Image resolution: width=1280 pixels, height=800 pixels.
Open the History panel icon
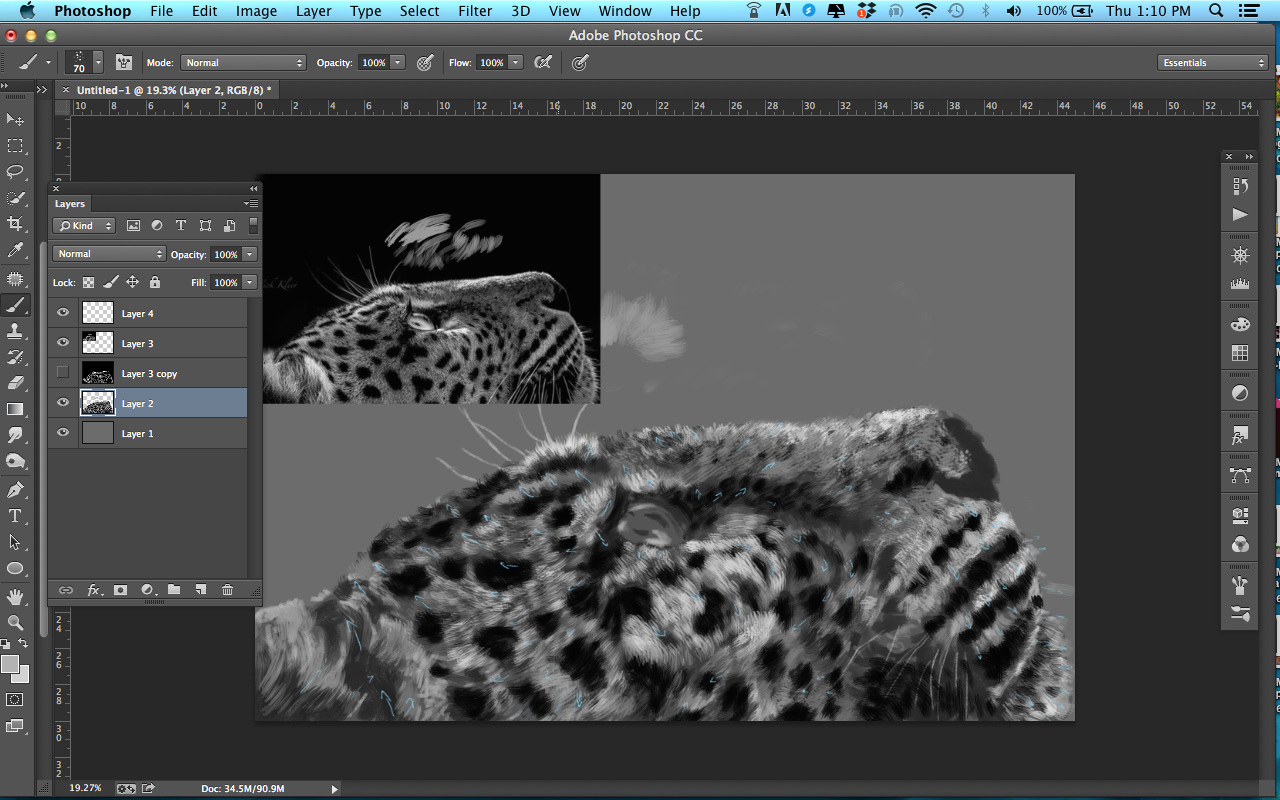(x=1240, y=186)
